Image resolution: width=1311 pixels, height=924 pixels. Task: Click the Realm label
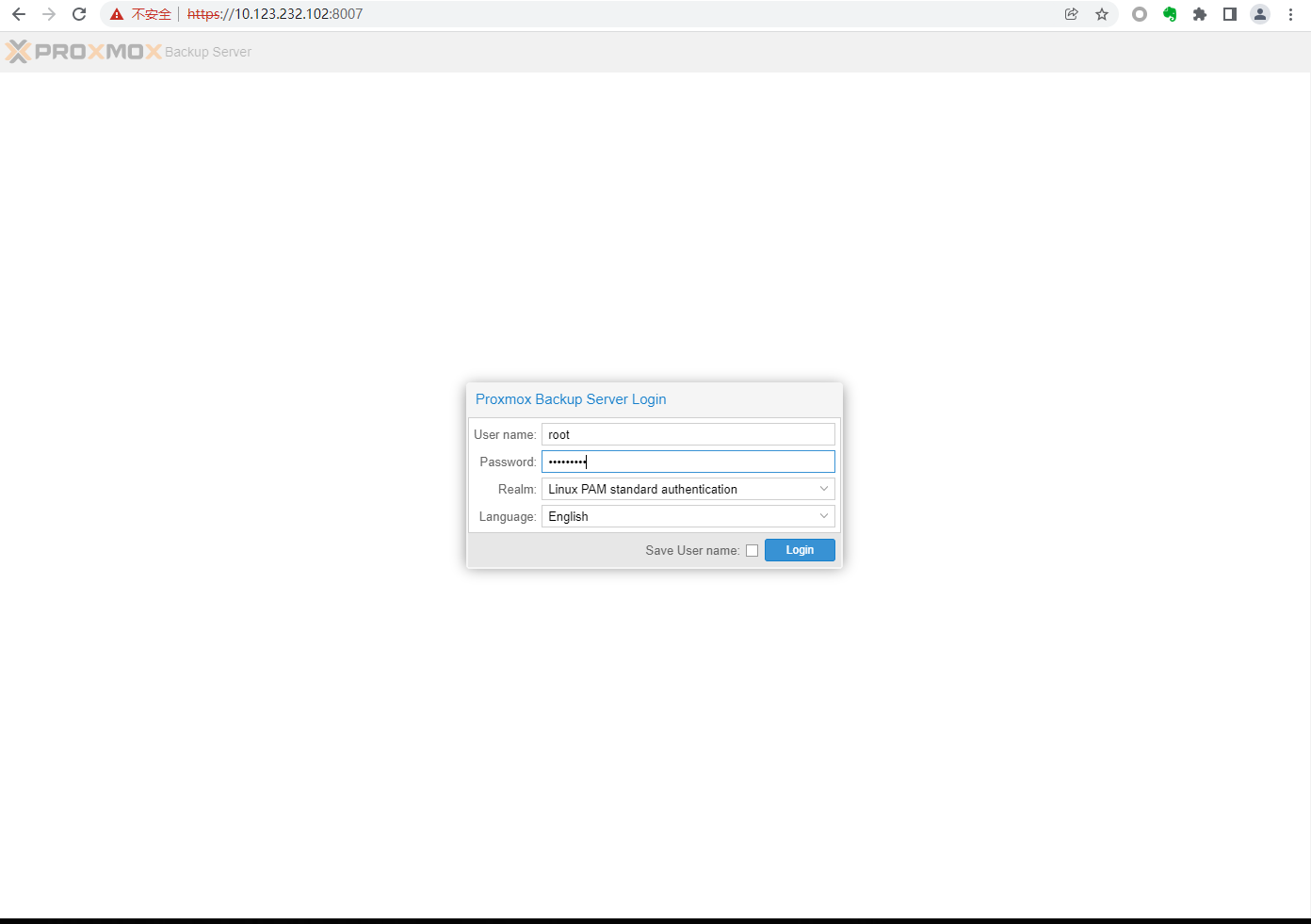pyautogui.click(x=517, y=489)
